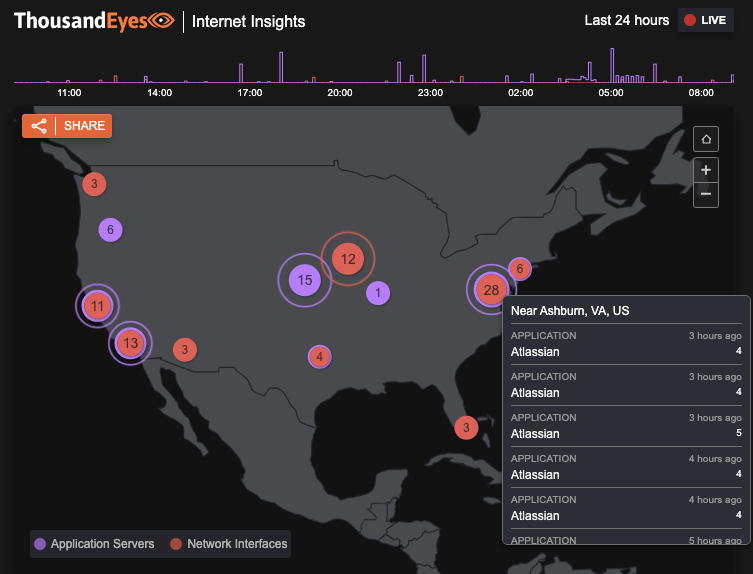Zoom in with the plus button

point(705,170)
